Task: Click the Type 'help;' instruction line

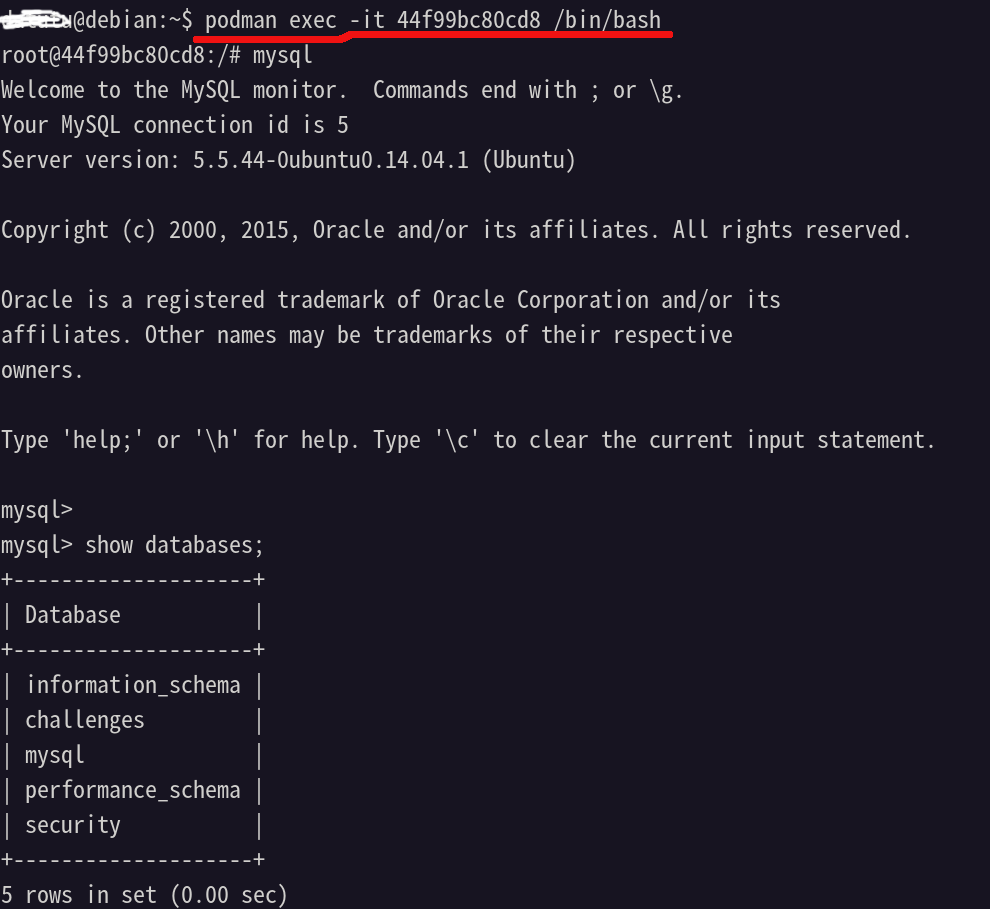Action: coord(468,440)
